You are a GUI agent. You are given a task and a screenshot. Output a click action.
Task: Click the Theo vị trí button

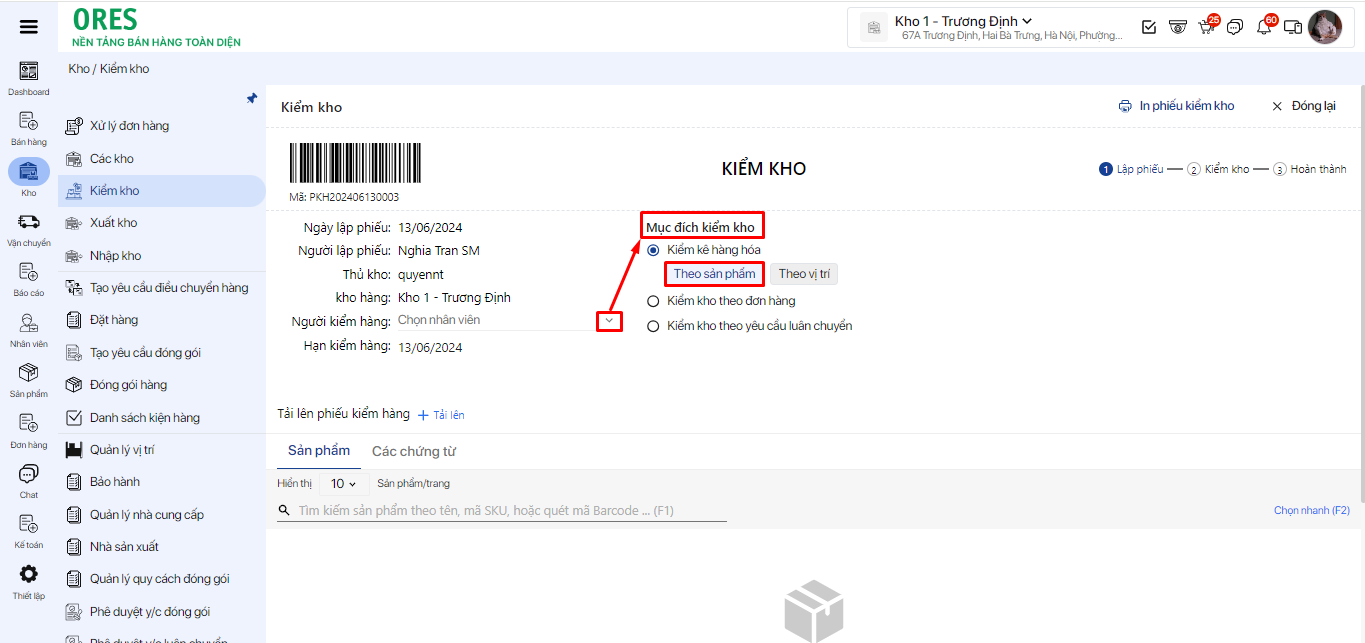804,274
